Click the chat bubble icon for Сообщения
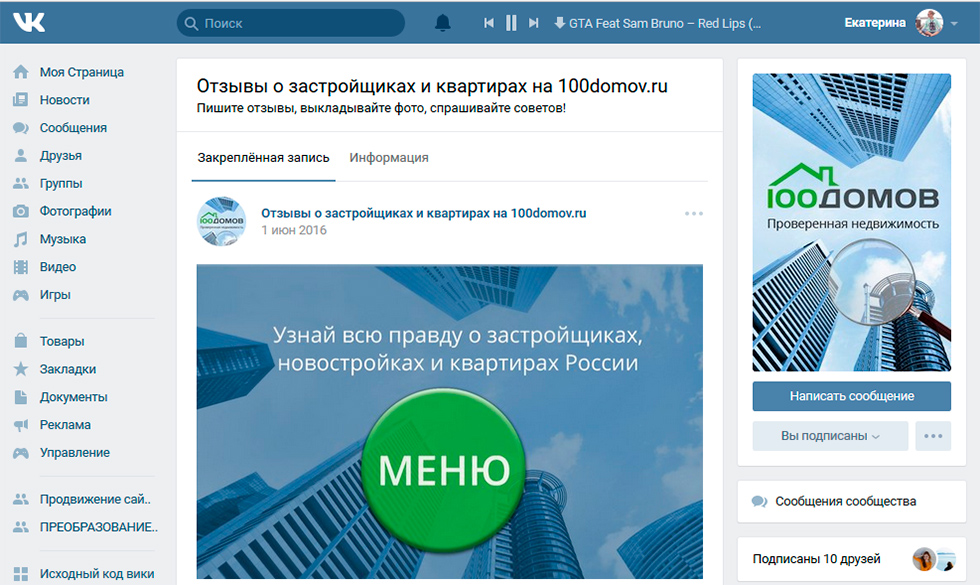This screenshot has width=980, height=585. [x=21, y=128]
